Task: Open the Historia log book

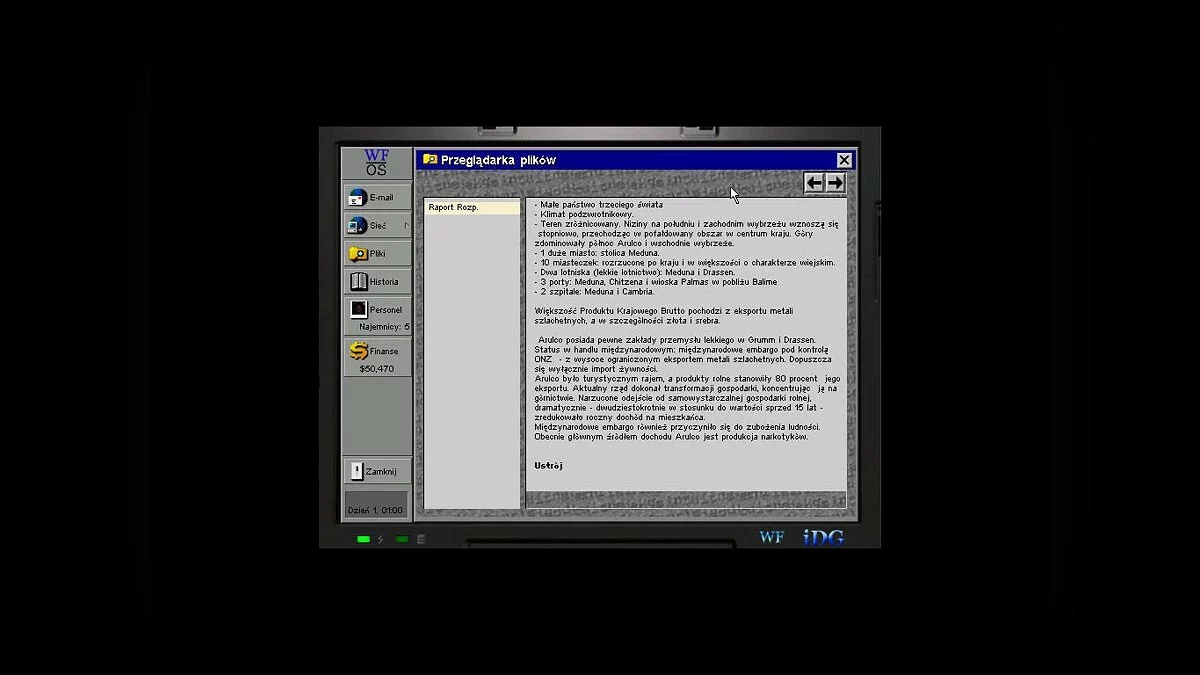Action: [x=376, y=282]
